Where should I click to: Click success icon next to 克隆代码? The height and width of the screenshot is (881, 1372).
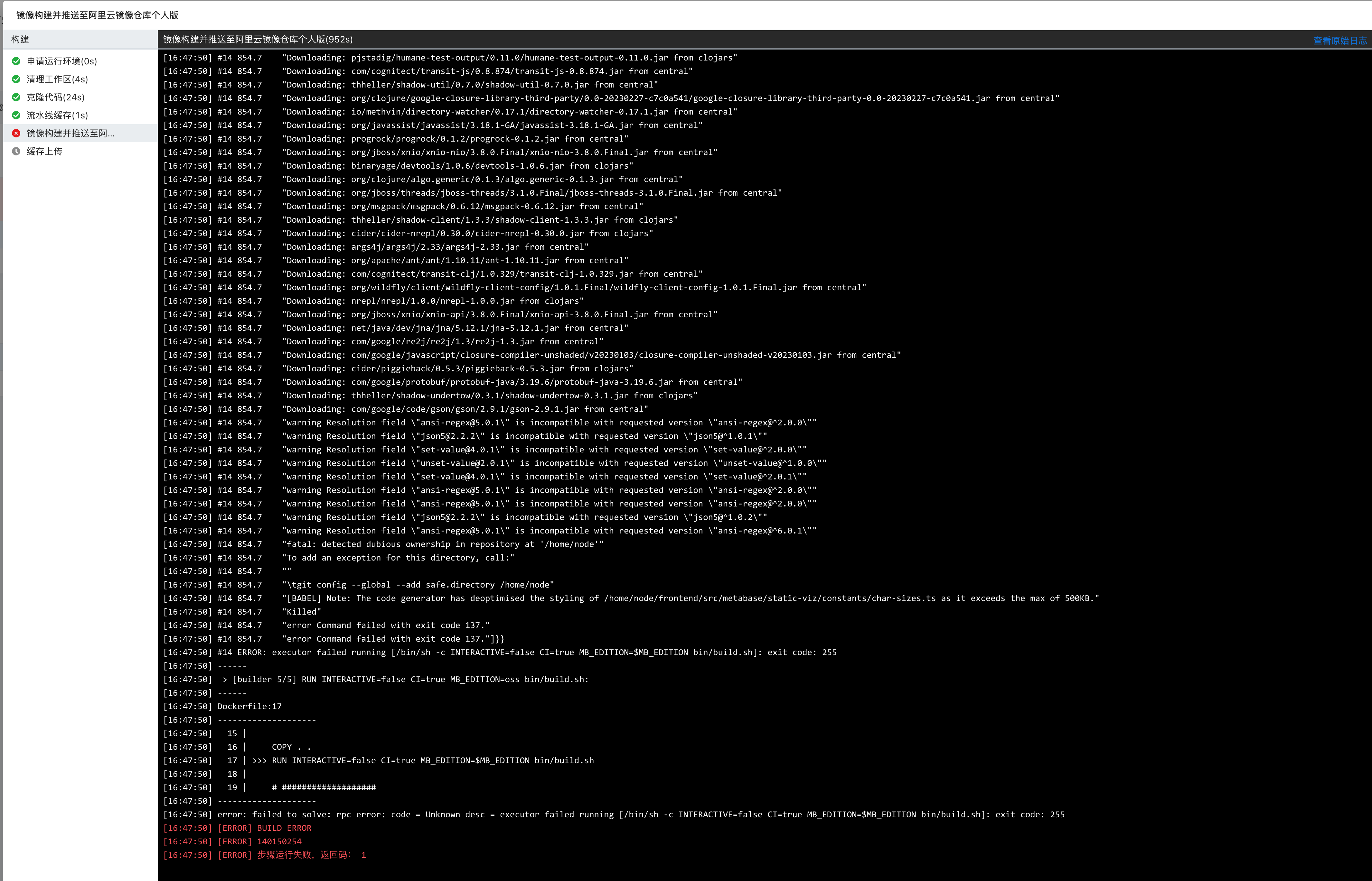coord(16,97)
